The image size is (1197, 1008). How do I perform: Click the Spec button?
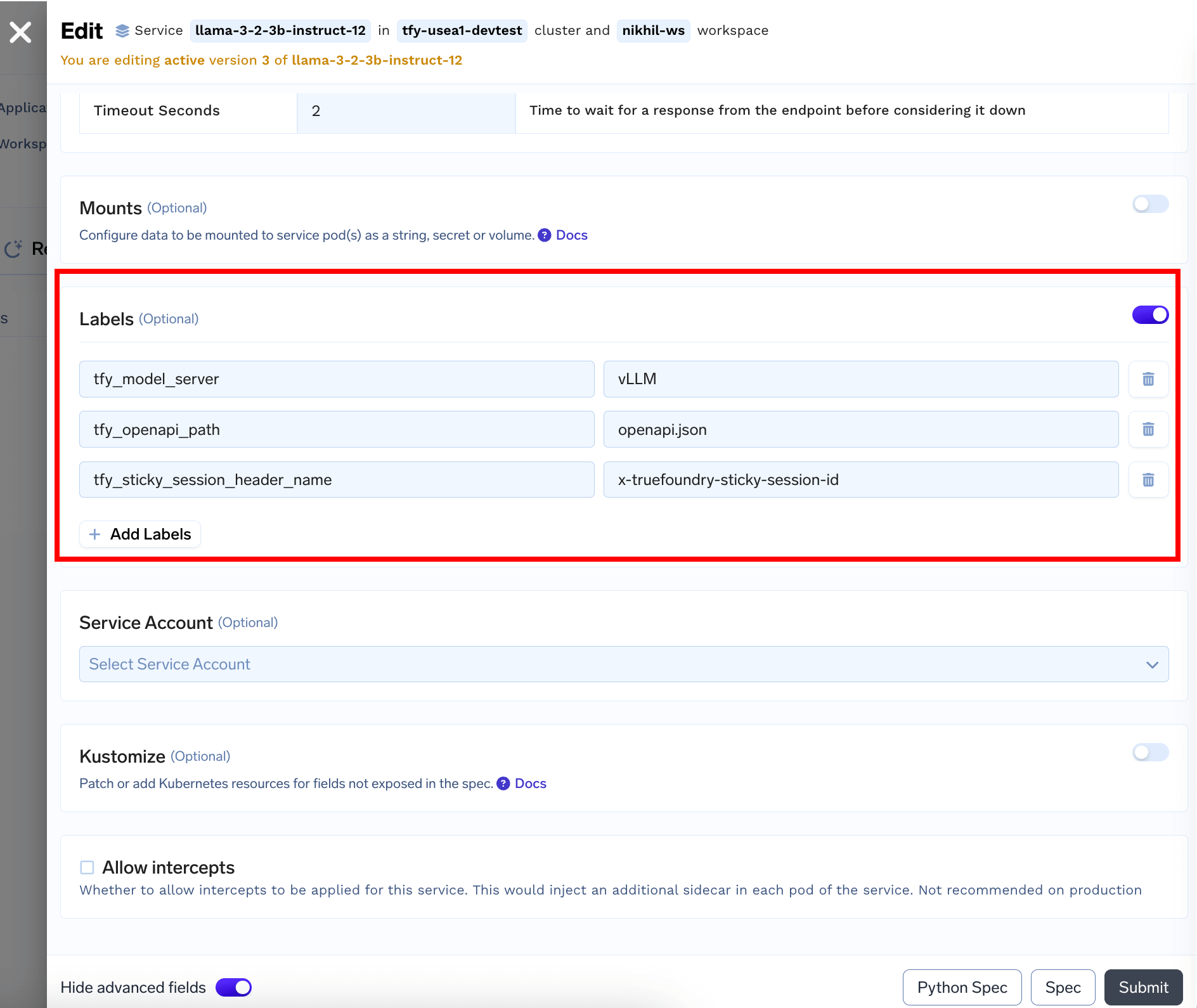tap(1063, 988)
